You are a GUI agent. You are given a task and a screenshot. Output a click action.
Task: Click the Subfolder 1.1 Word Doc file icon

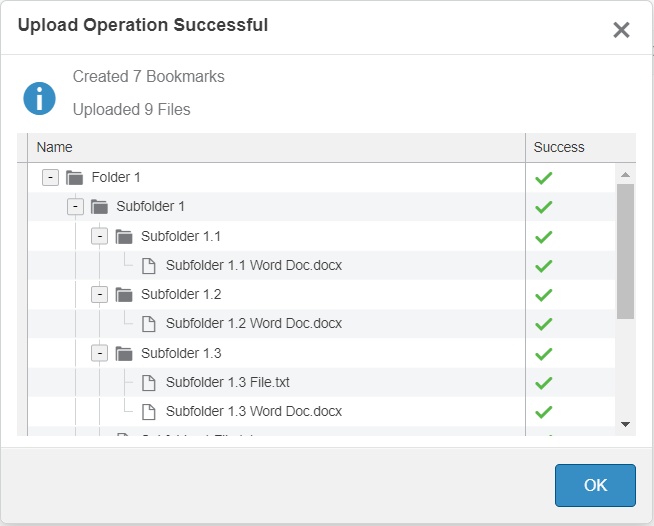click(149, 266)
